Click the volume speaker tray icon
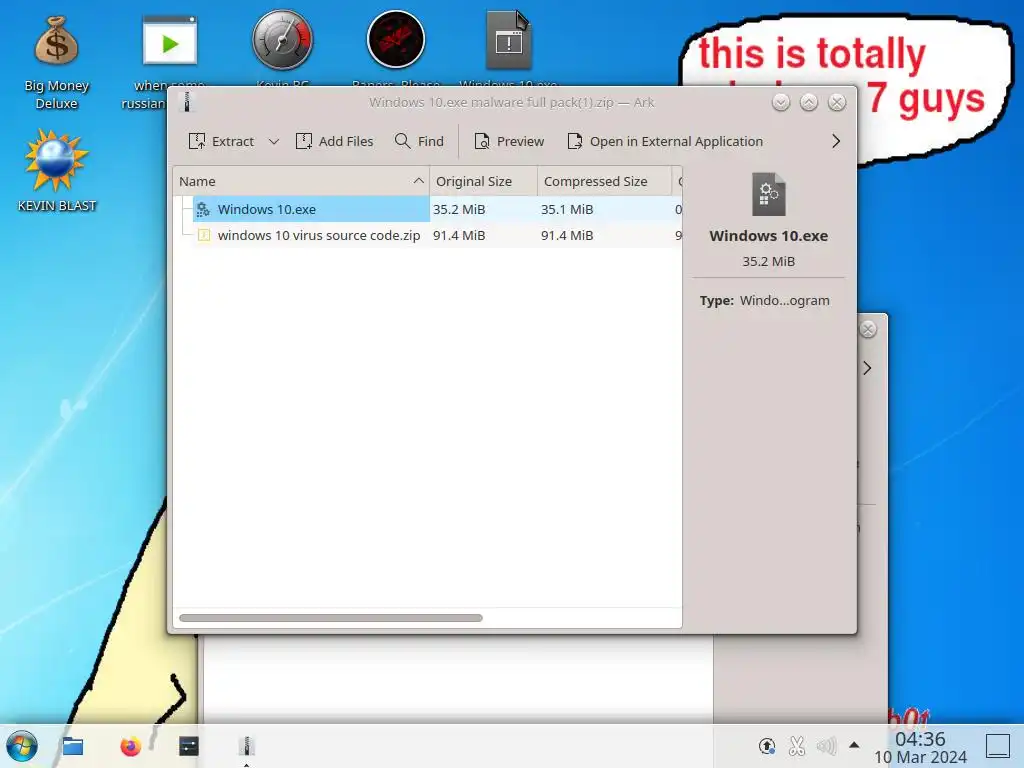 click(x=826, y=746)
